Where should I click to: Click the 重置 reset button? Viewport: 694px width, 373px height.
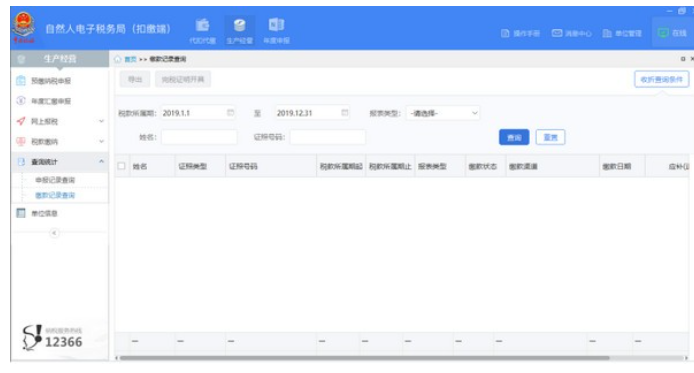550,137
